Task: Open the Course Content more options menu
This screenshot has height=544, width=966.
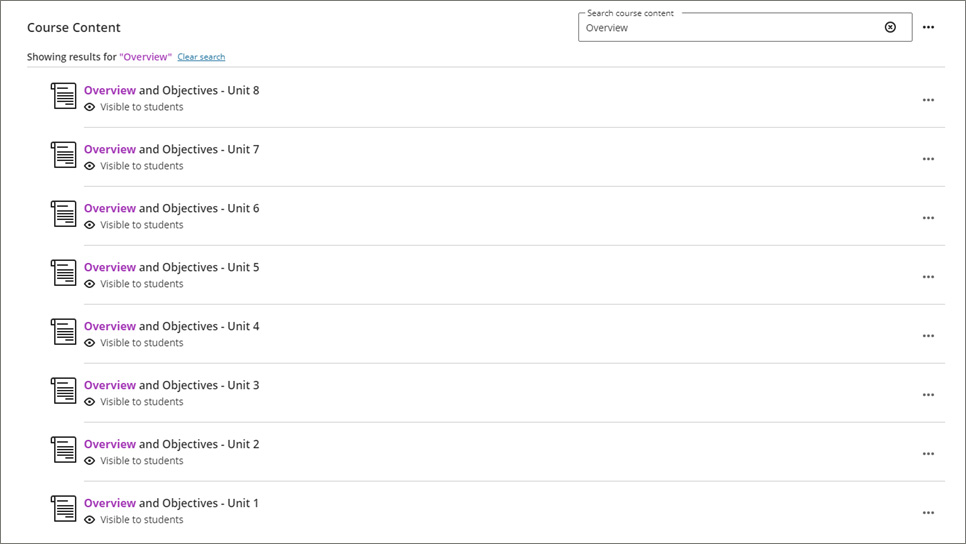Action: tap(928, 28)
